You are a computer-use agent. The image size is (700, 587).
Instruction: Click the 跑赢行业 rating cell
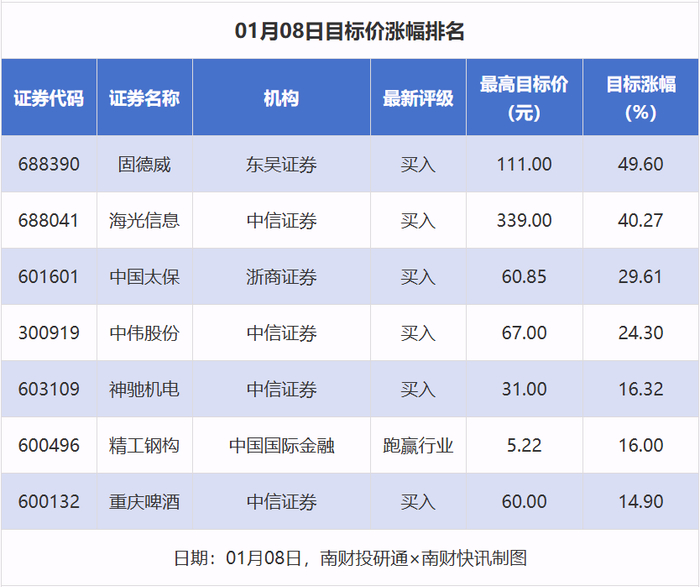(418, 445)
